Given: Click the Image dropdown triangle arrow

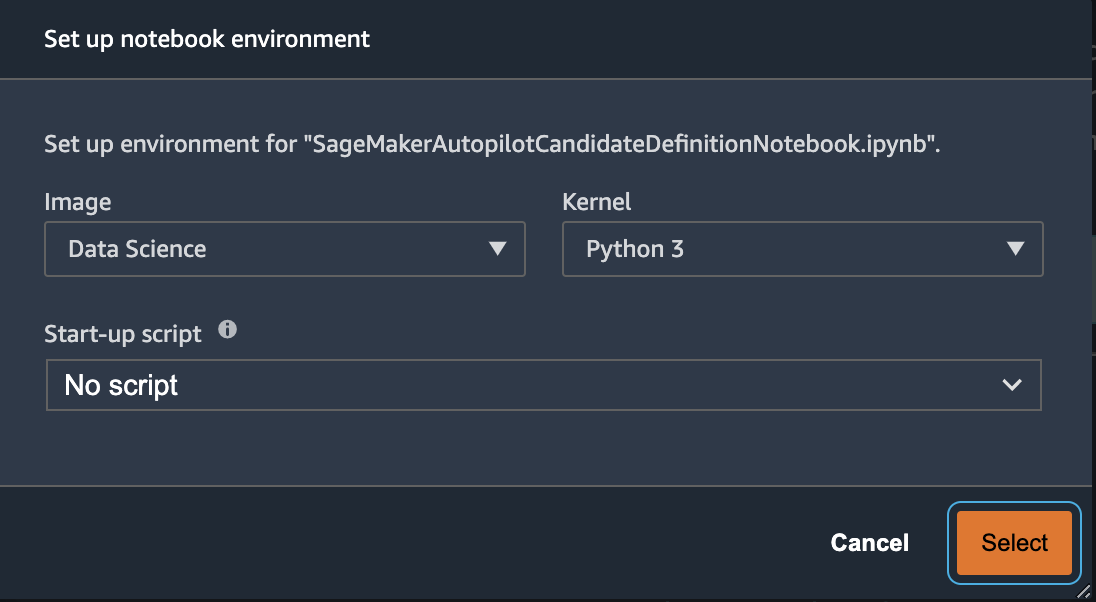Looking at the screenshot, I should click(x=497, y=249).
